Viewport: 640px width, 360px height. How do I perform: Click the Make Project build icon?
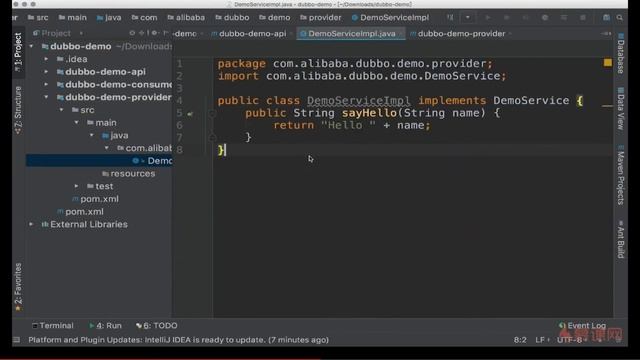450,18
